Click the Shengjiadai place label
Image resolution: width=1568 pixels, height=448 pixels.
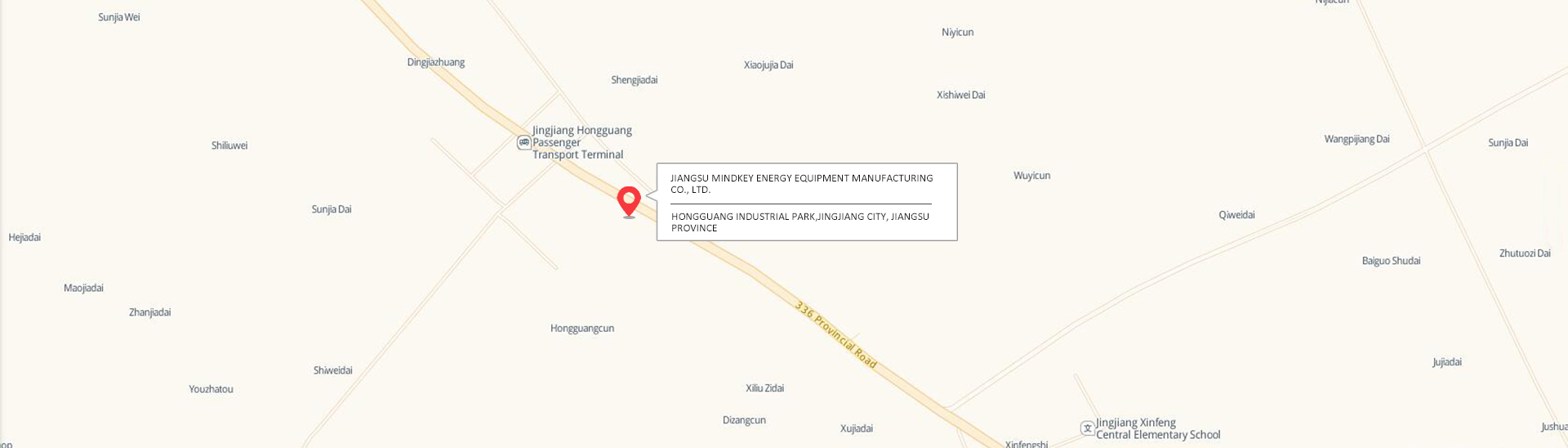pos(635,80)
